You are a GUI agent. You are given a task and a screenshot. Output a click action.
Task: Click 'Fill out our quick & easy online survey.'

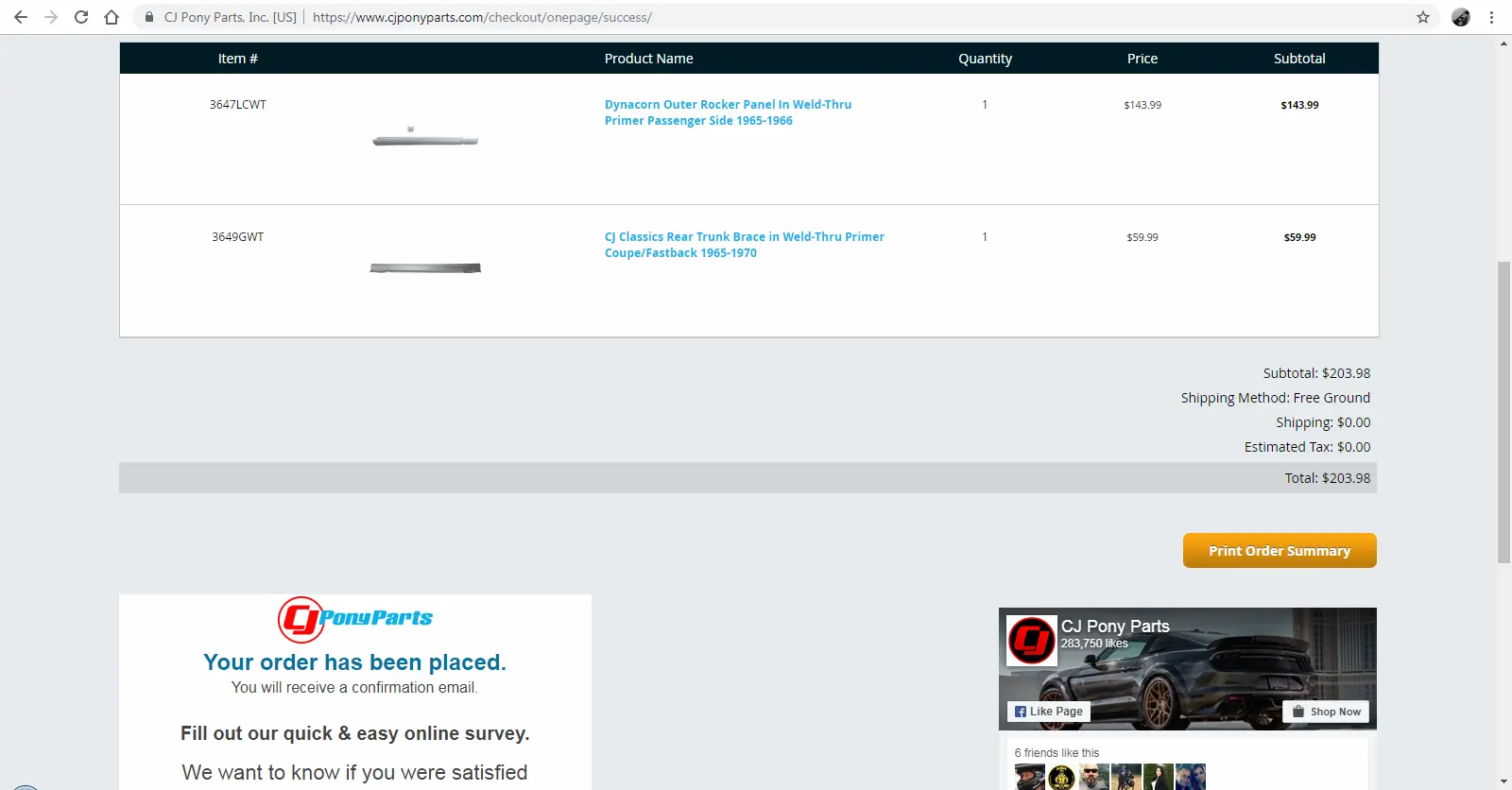(355, 733)
